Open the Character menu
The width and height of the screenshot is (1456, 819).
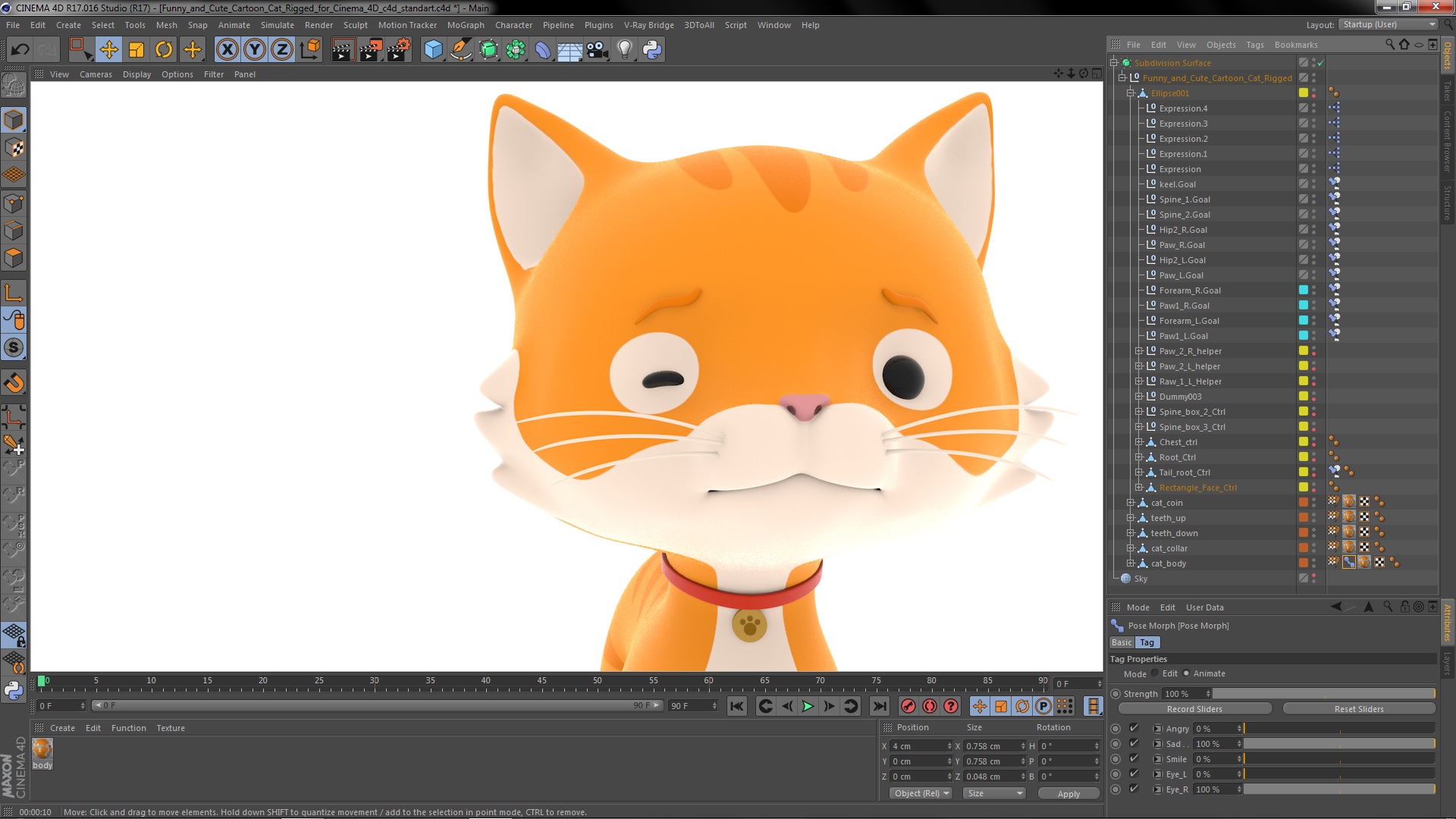513,25
